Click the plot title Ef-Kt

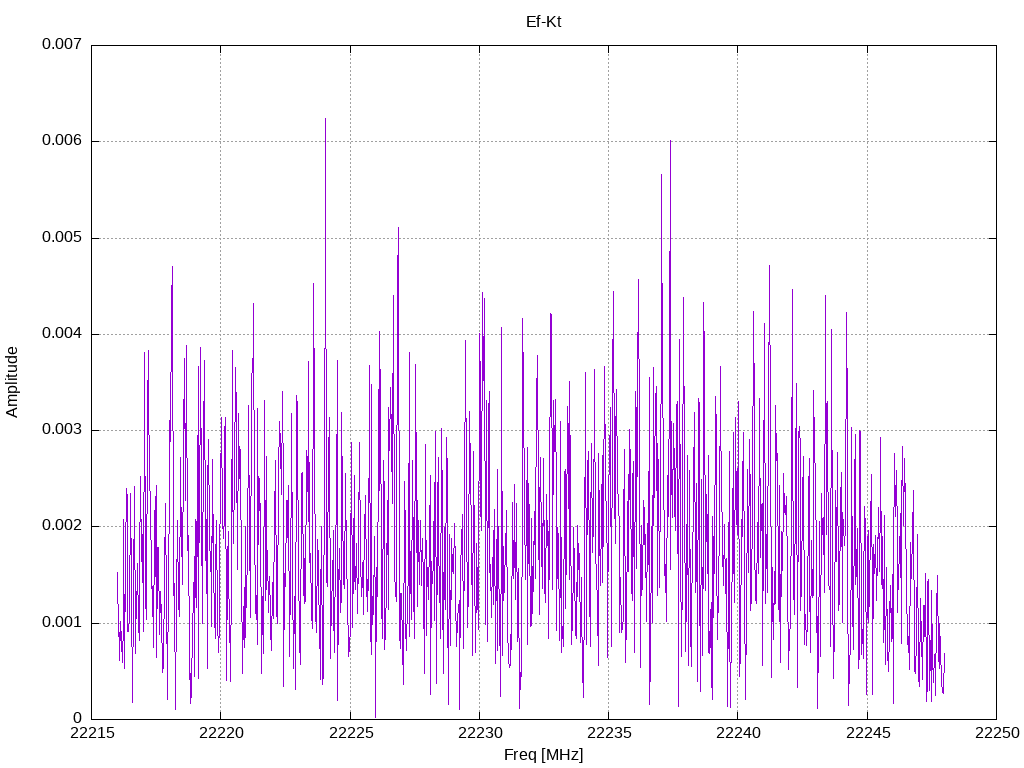coord(543,22)
